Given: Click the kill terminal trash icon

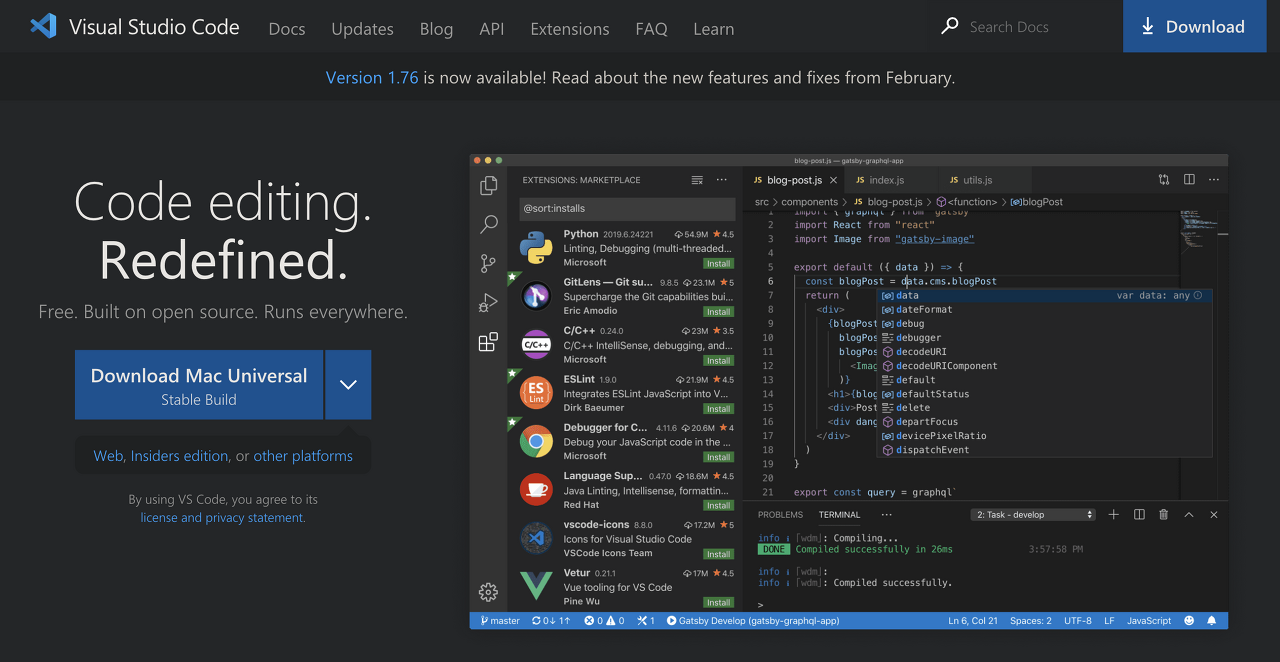Looking at the screenshot, I should 1163,514.
